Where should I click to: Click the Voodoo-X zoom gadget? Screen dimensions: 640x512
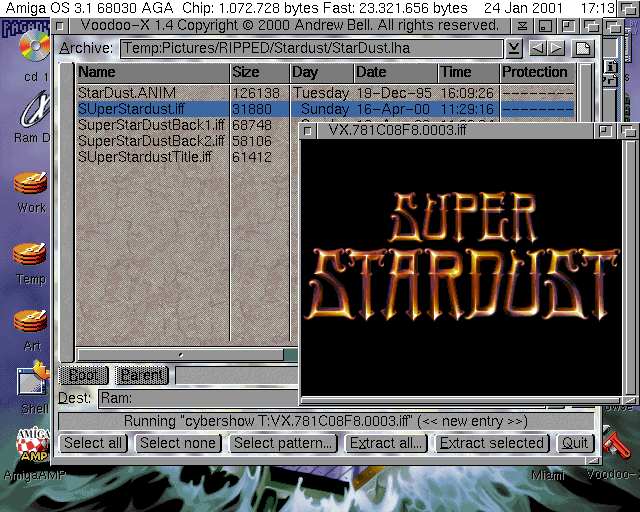pyautogui.click(x=568, y=27)
